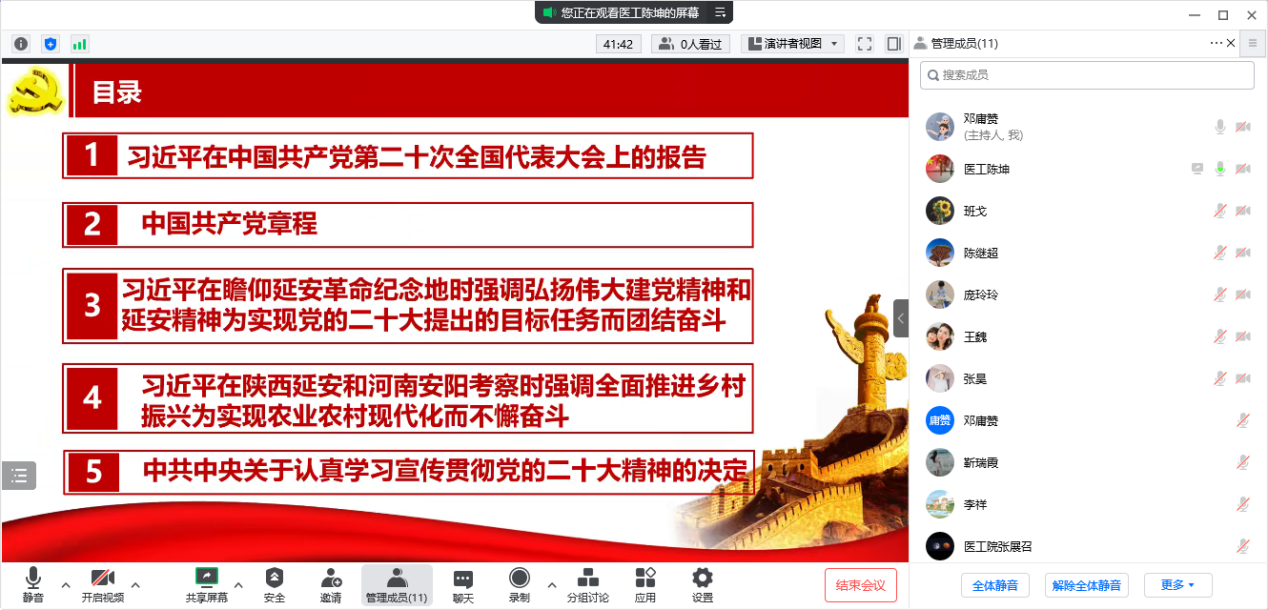Open the Apps (应用) icon

(645, 585)
